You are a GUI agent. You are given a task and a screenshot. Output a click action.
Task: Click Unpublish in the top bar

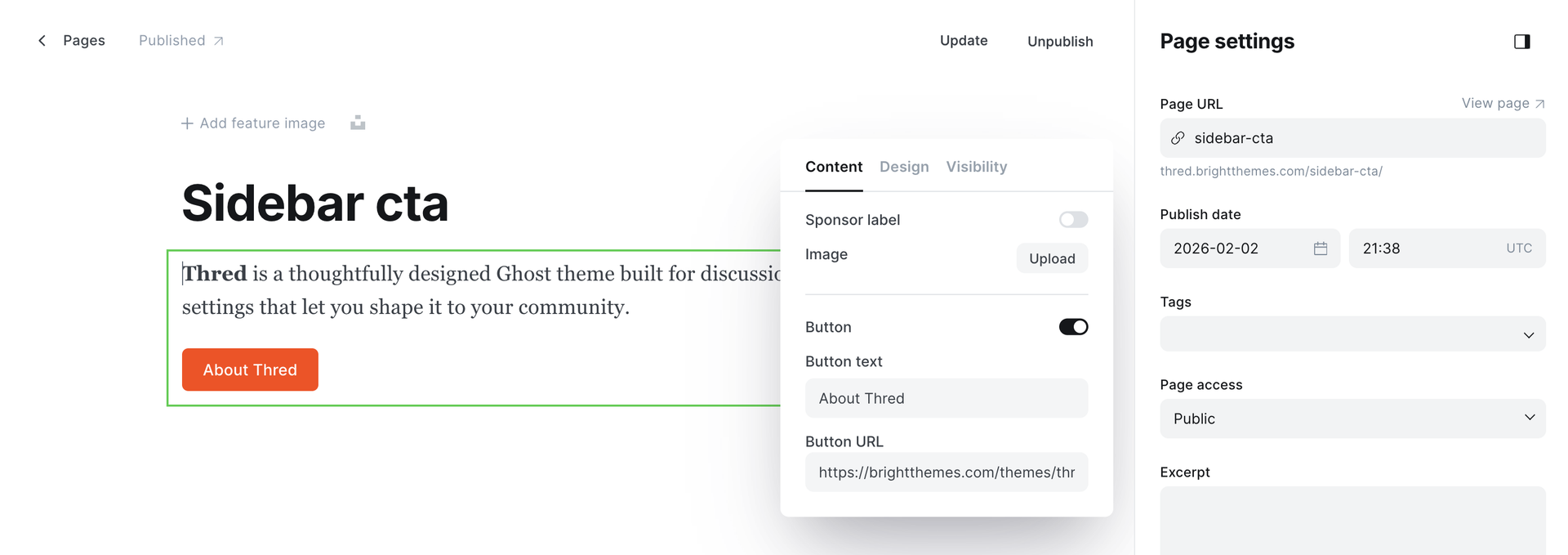(1059, 42)
